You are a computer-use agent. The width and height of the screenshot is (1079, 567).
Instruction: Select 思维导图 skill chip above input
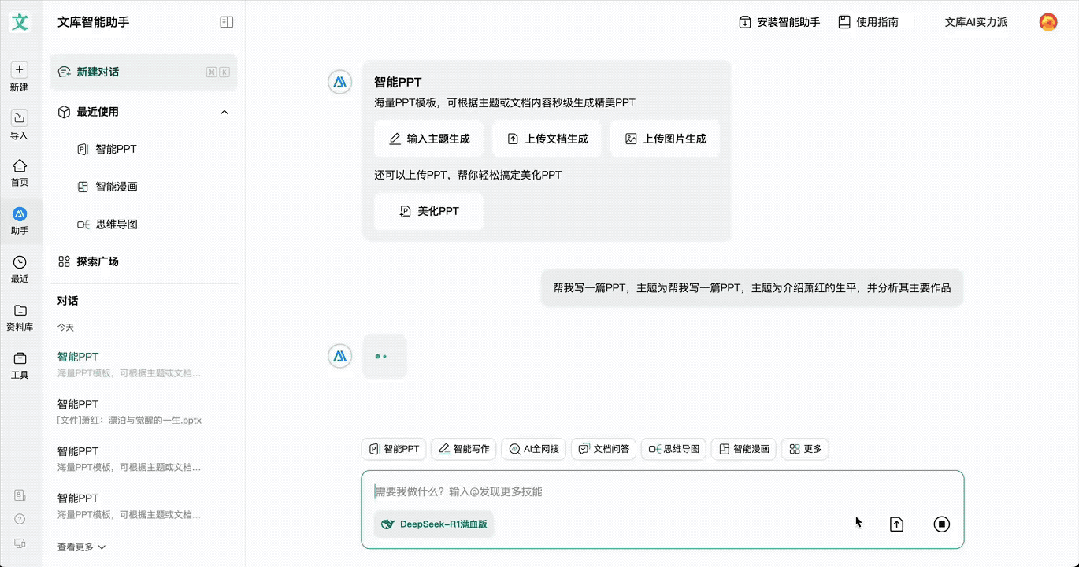(674, 449)
